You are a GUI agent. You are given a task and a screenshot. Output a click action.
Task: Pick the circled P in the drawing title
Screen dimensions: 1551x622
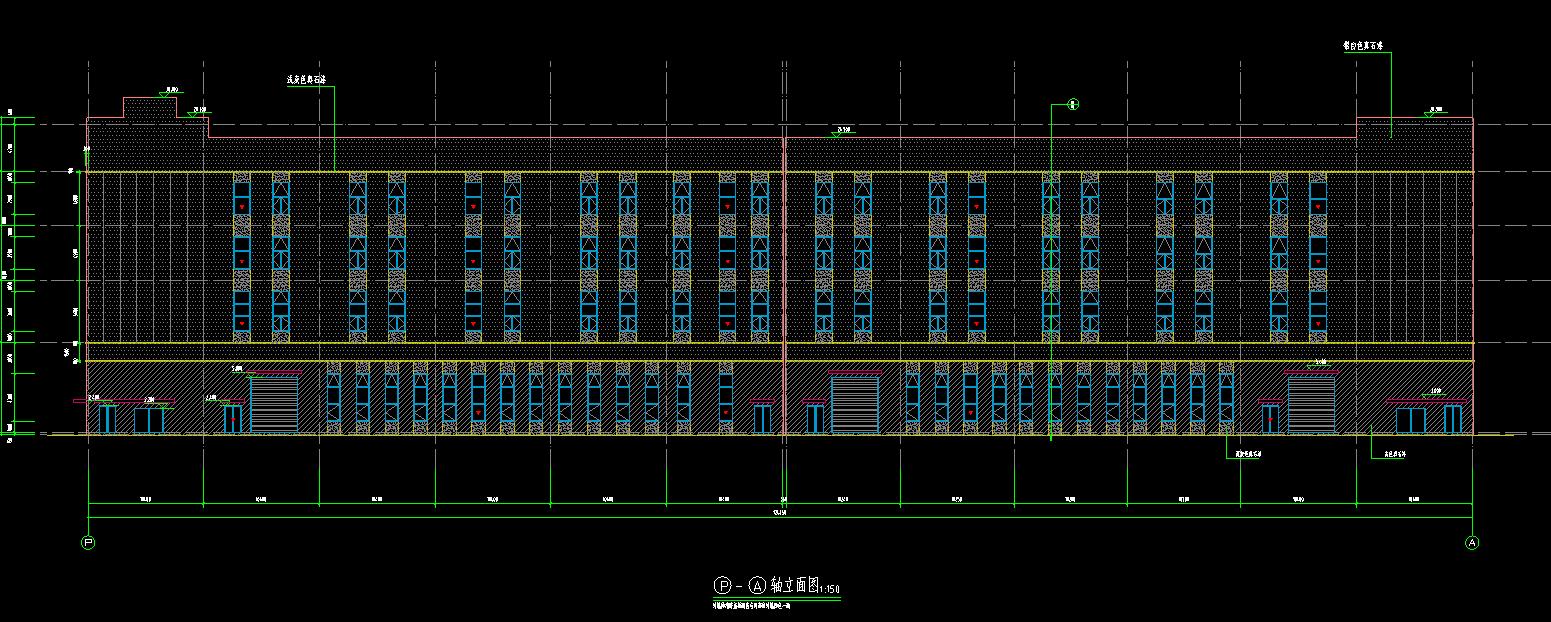[720, 585]
